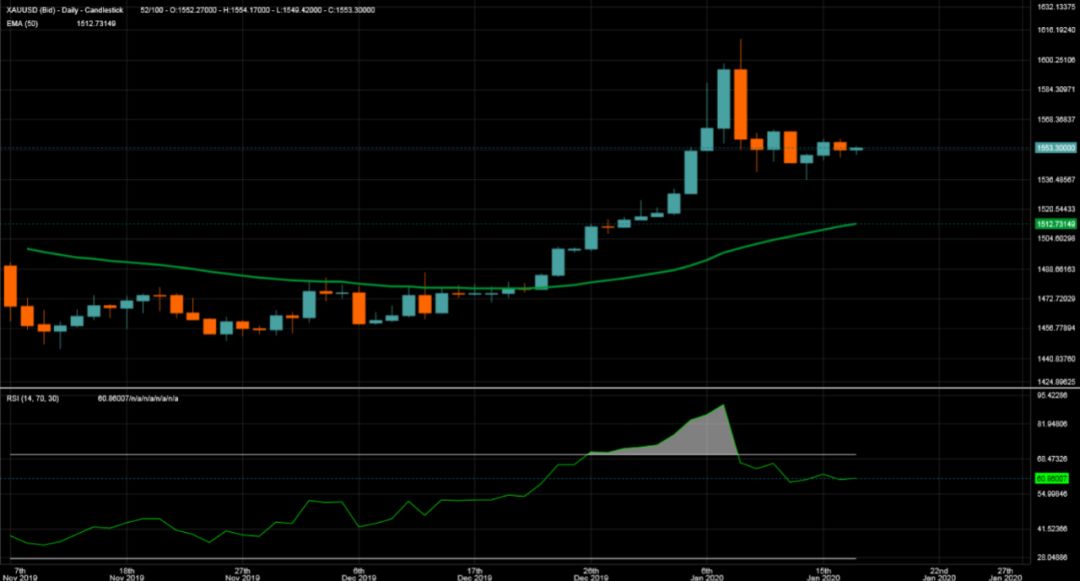Click the first orange candle at the far left
The width and height of the screenshot is (1080, 581).
pos(11,286)
